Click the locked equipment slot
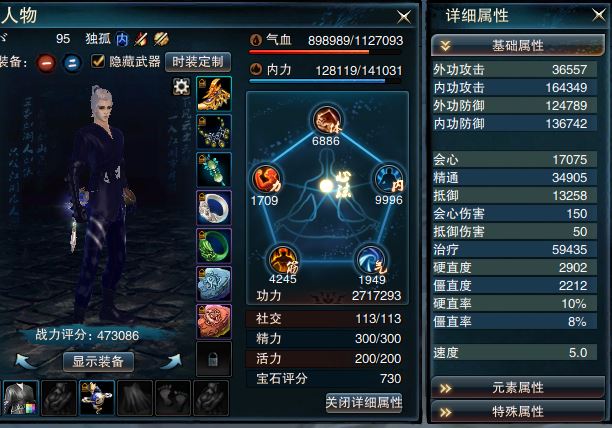 coord(213,359)
